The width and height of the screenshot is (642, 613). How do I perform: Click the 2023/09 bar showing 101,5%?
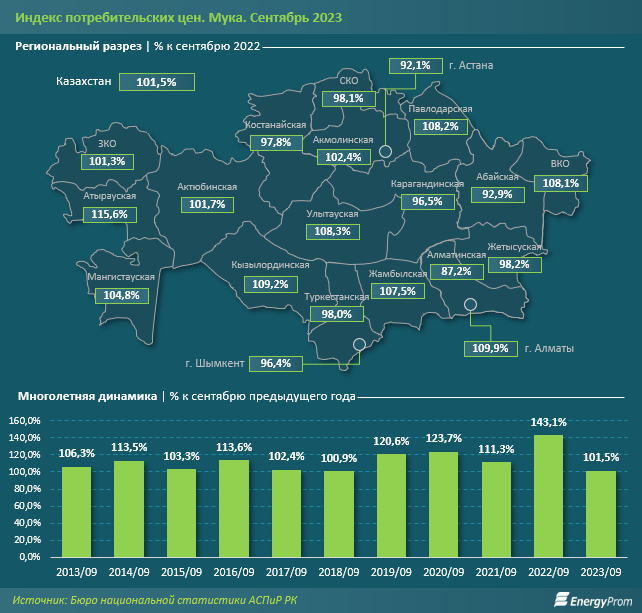[601, 514]
